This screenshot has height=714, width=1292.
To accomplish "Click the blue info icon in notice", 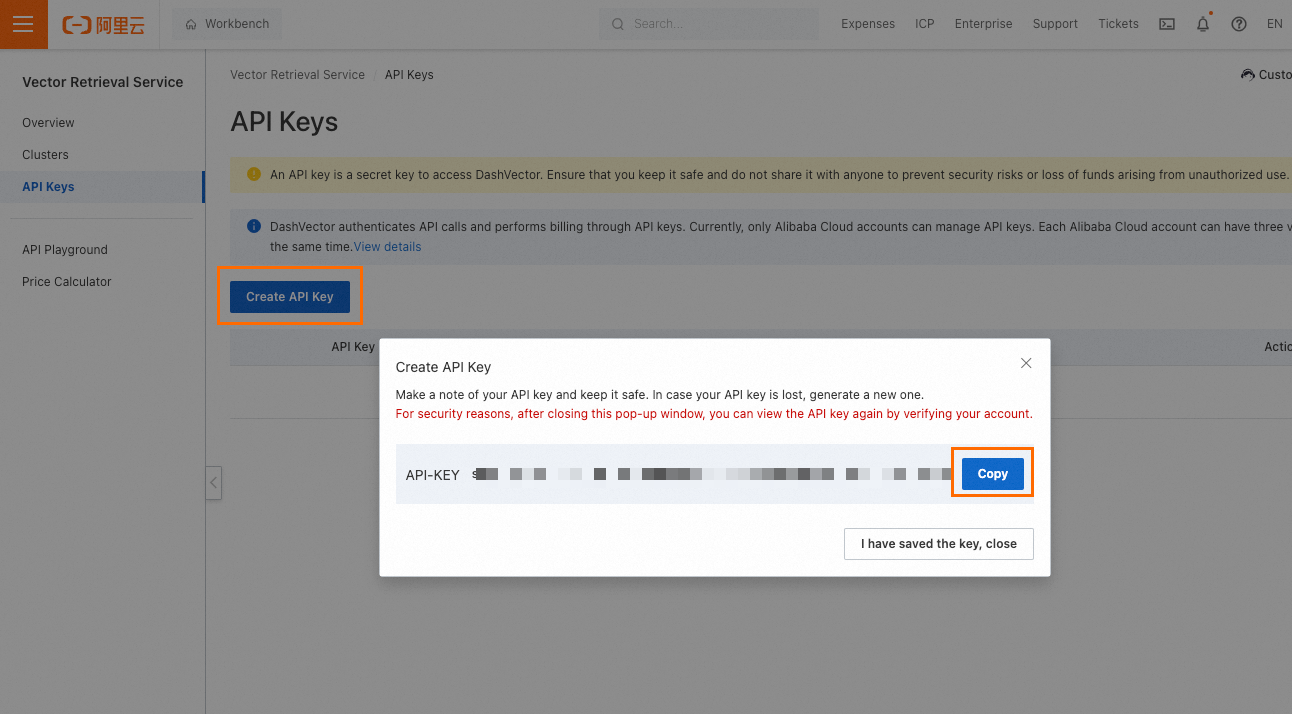I will pyautogui.click(x=254, y=227).
